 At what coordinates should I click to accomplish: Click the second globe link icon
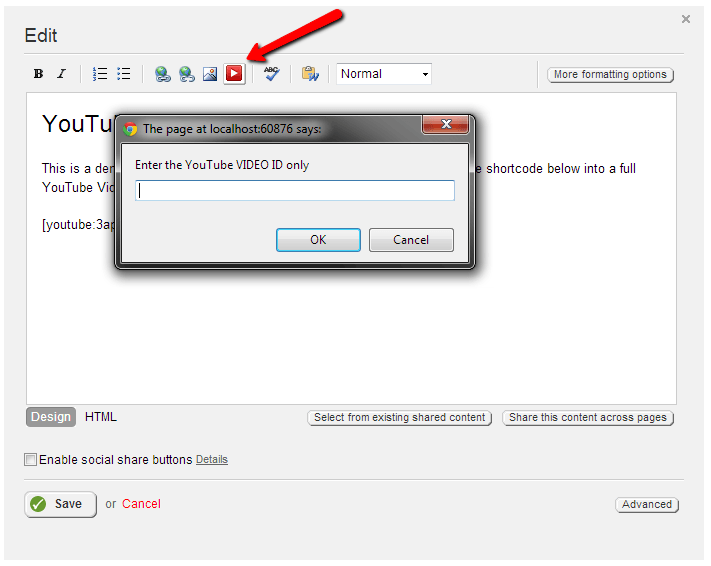pyautogui.click(x=186, y=73)
